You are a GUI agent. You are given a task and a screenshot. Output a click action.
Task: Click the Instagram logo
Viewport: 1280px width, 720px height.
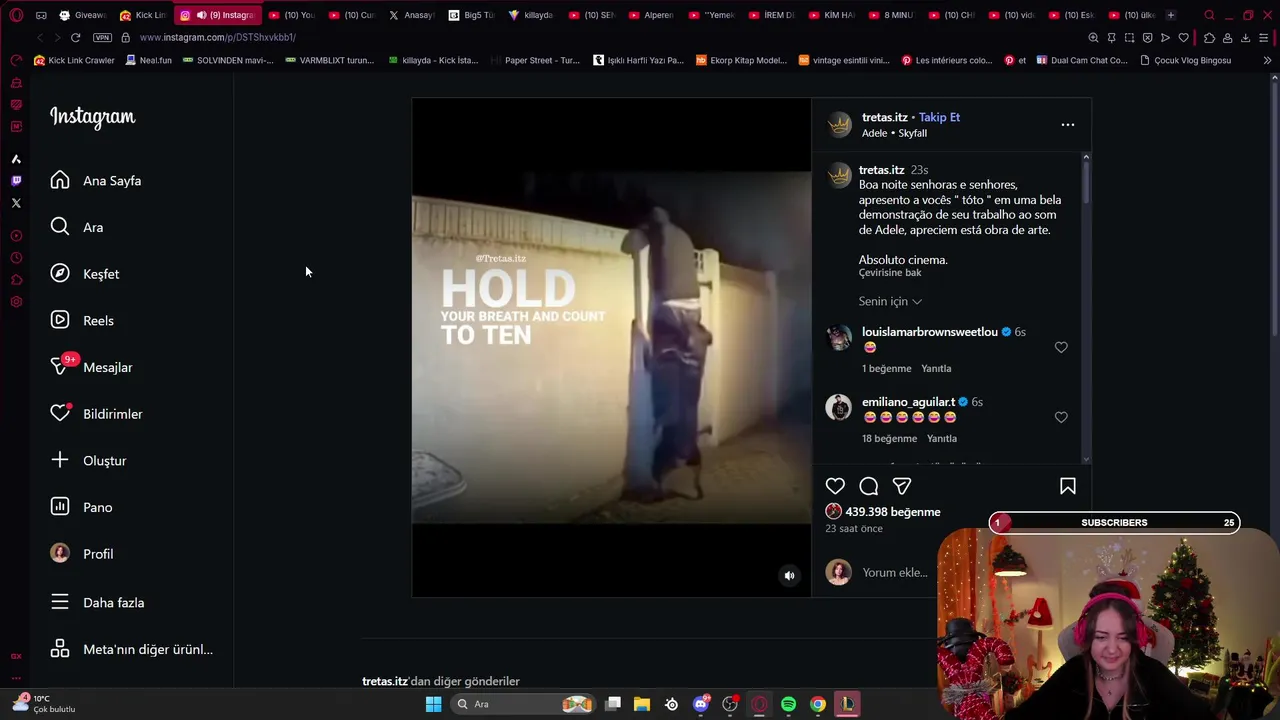93,117
